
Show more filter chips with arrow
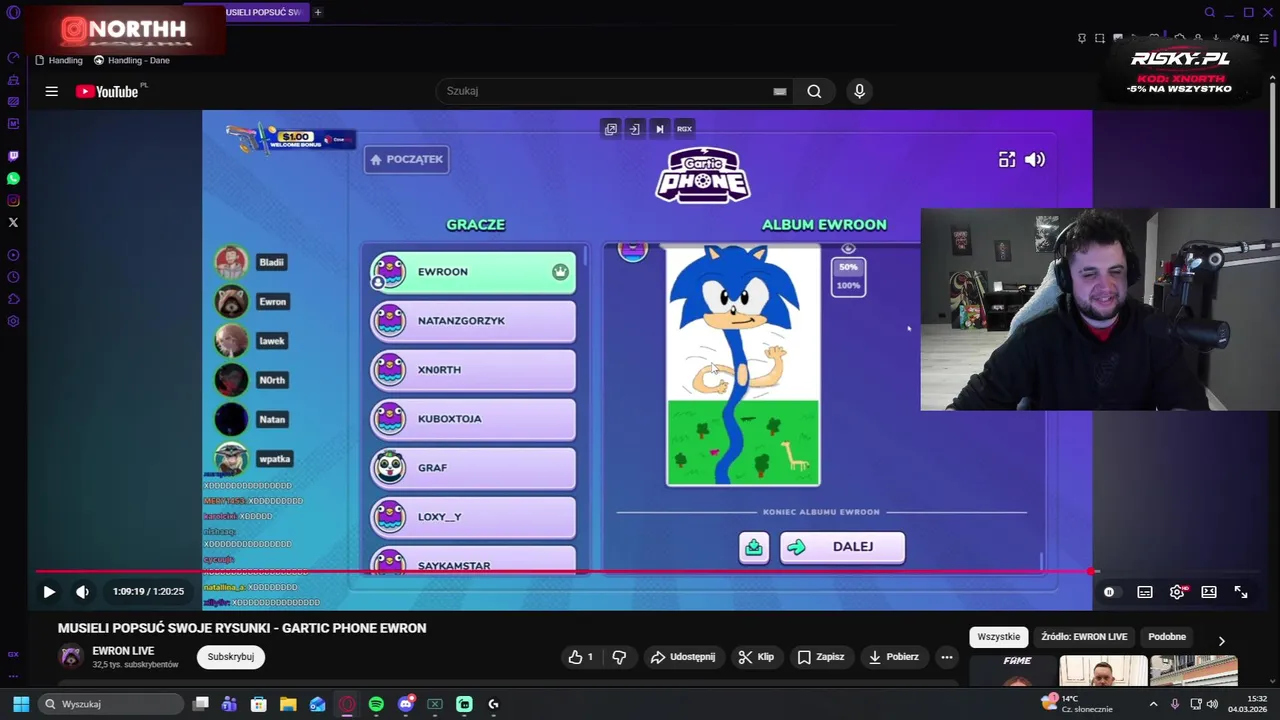point(1221,641)
